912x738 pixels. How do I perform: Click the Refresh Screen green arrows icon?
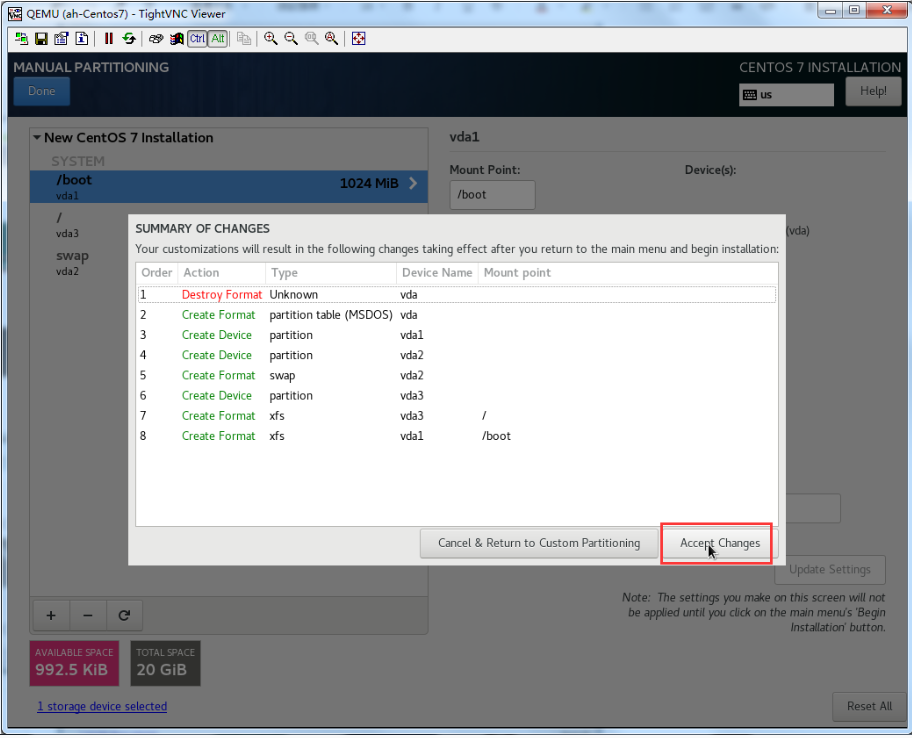click(x=129, y=39)
